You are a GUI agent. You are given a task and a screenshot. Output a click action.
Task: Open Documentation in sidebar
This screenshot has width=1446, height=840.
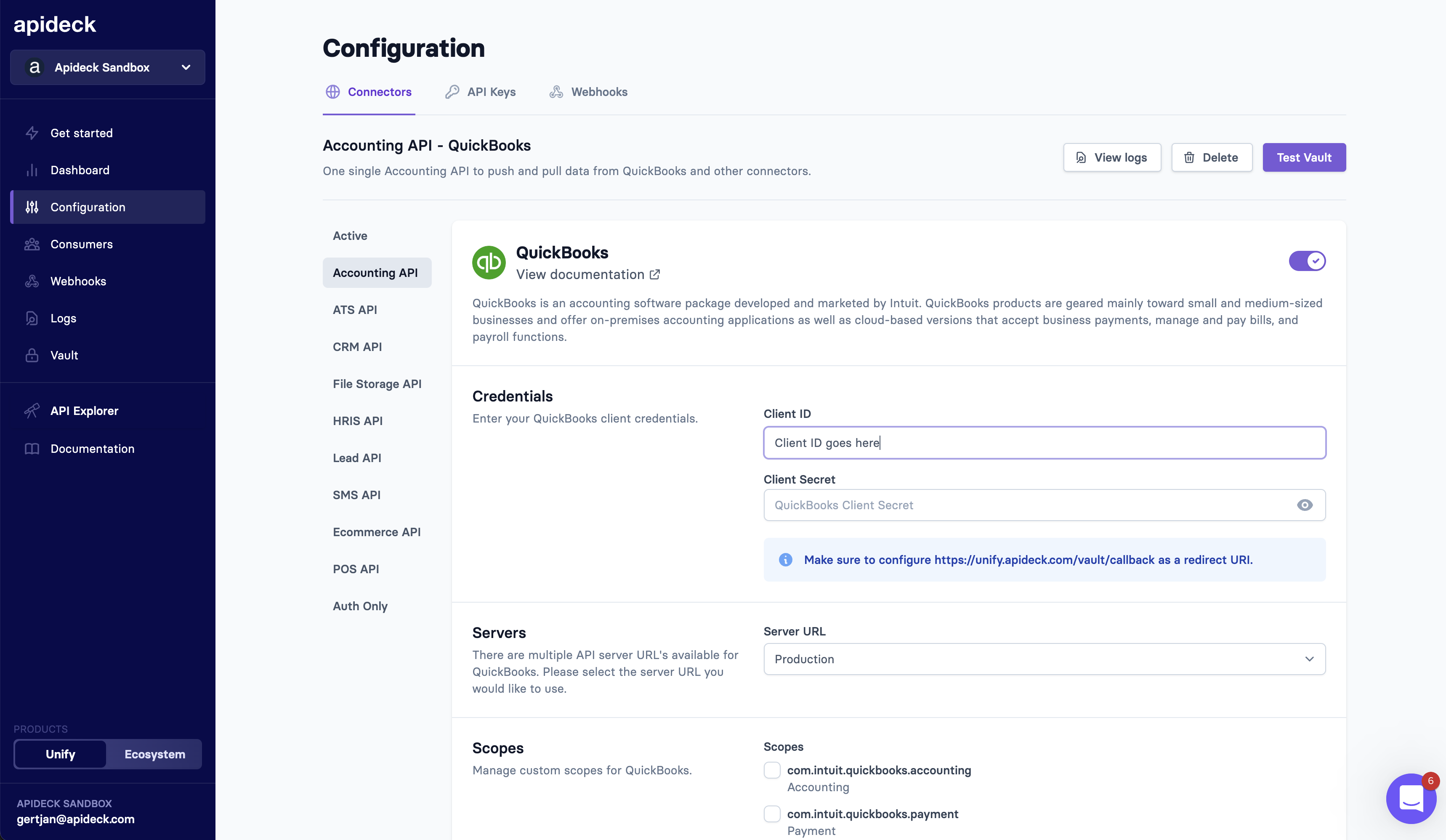(107, 449)
